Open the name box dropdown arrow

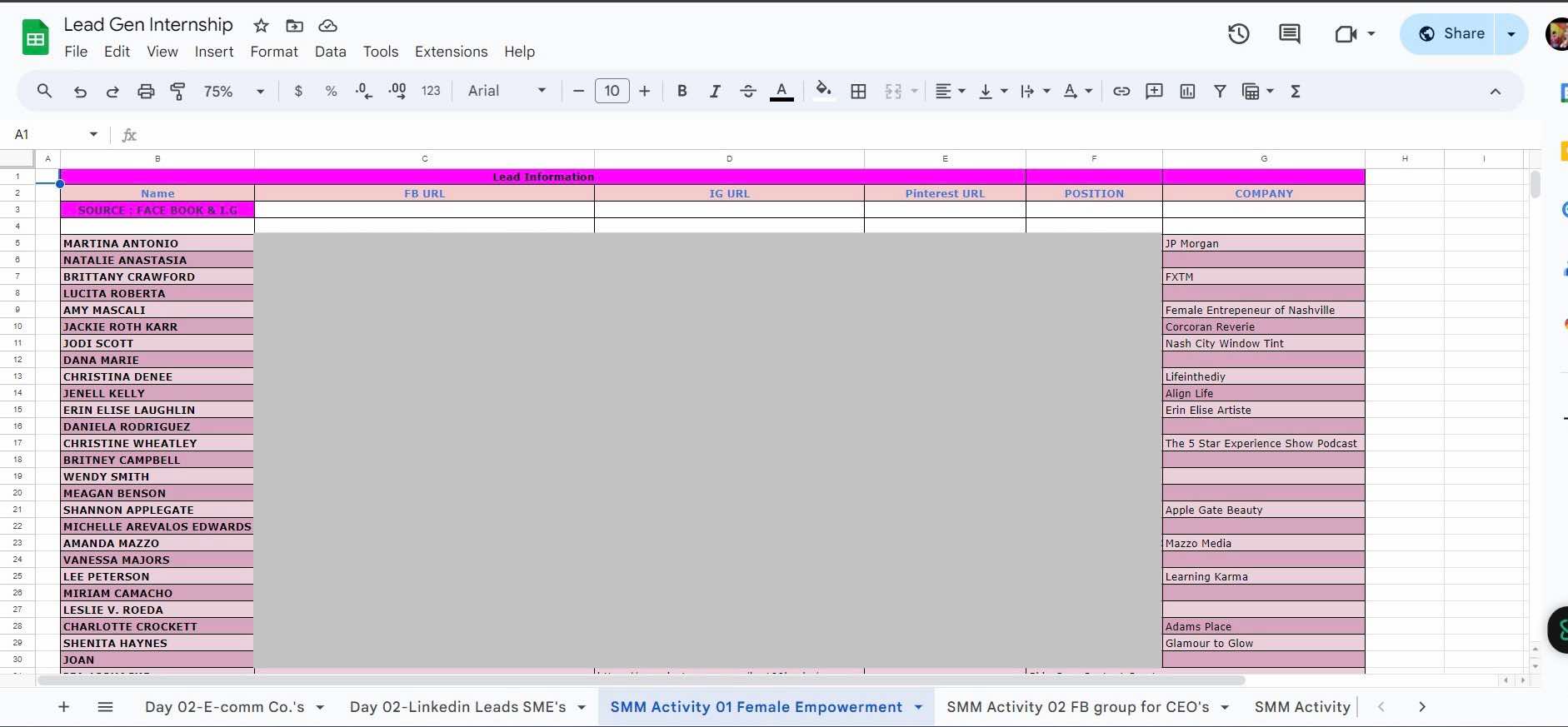click(93, 134)
